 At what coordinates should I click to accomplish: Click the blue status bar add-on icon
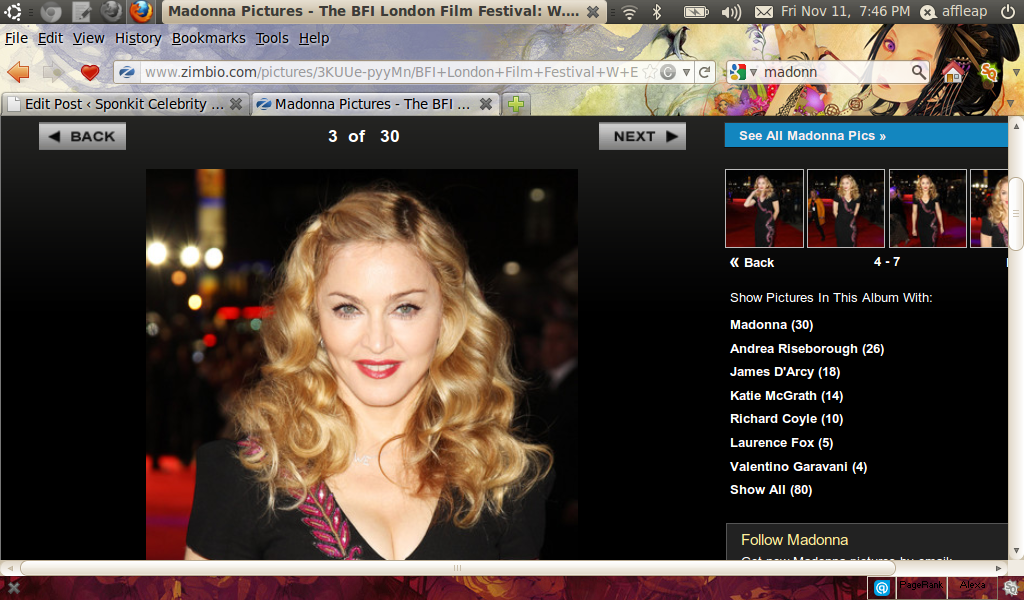coord(882,588)
